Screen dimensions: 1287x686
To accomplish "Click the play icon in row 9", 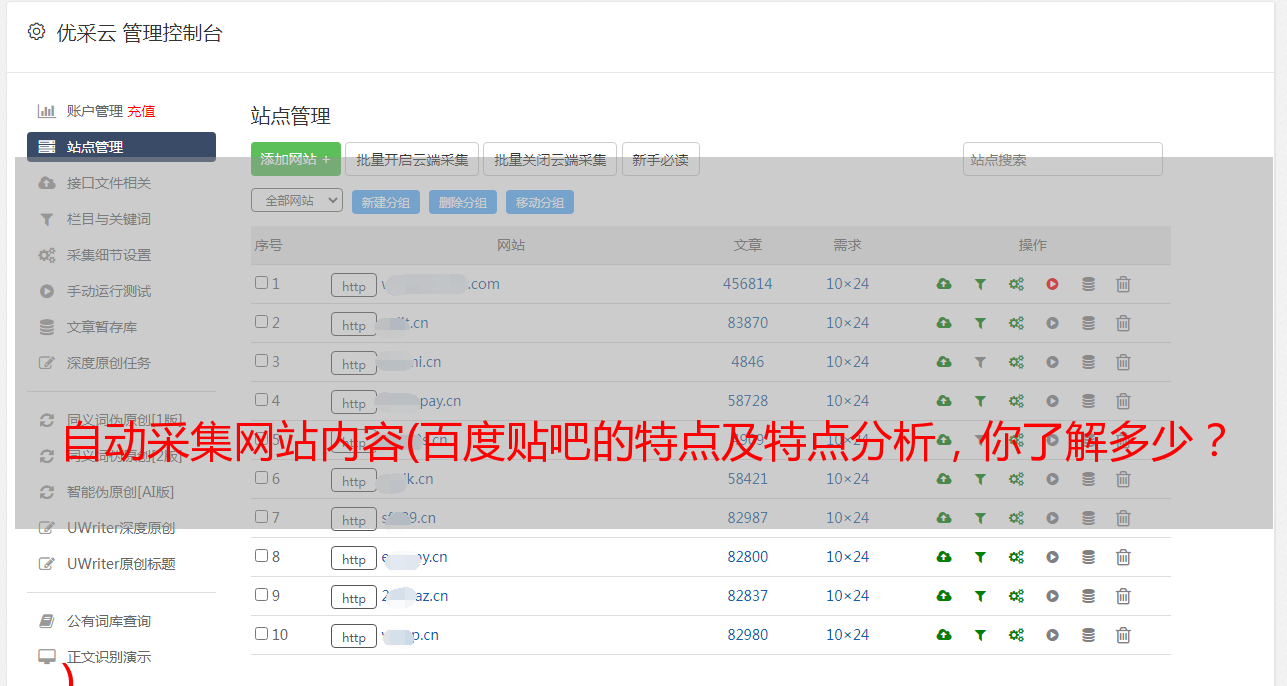I will 1052,596.
